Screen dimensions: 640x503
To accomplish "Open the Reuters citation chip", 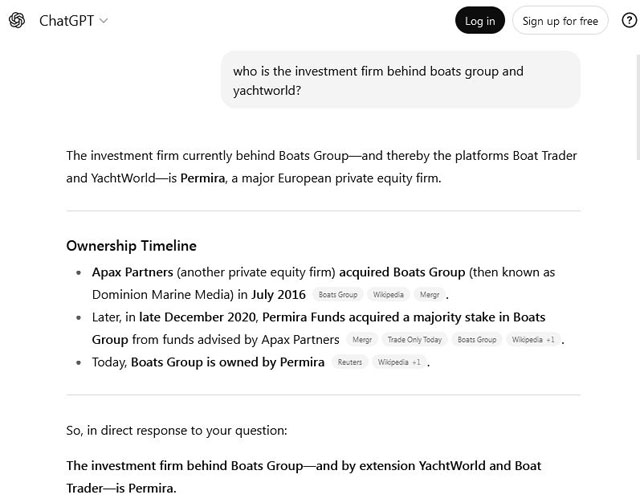I will tap(350, 362).
